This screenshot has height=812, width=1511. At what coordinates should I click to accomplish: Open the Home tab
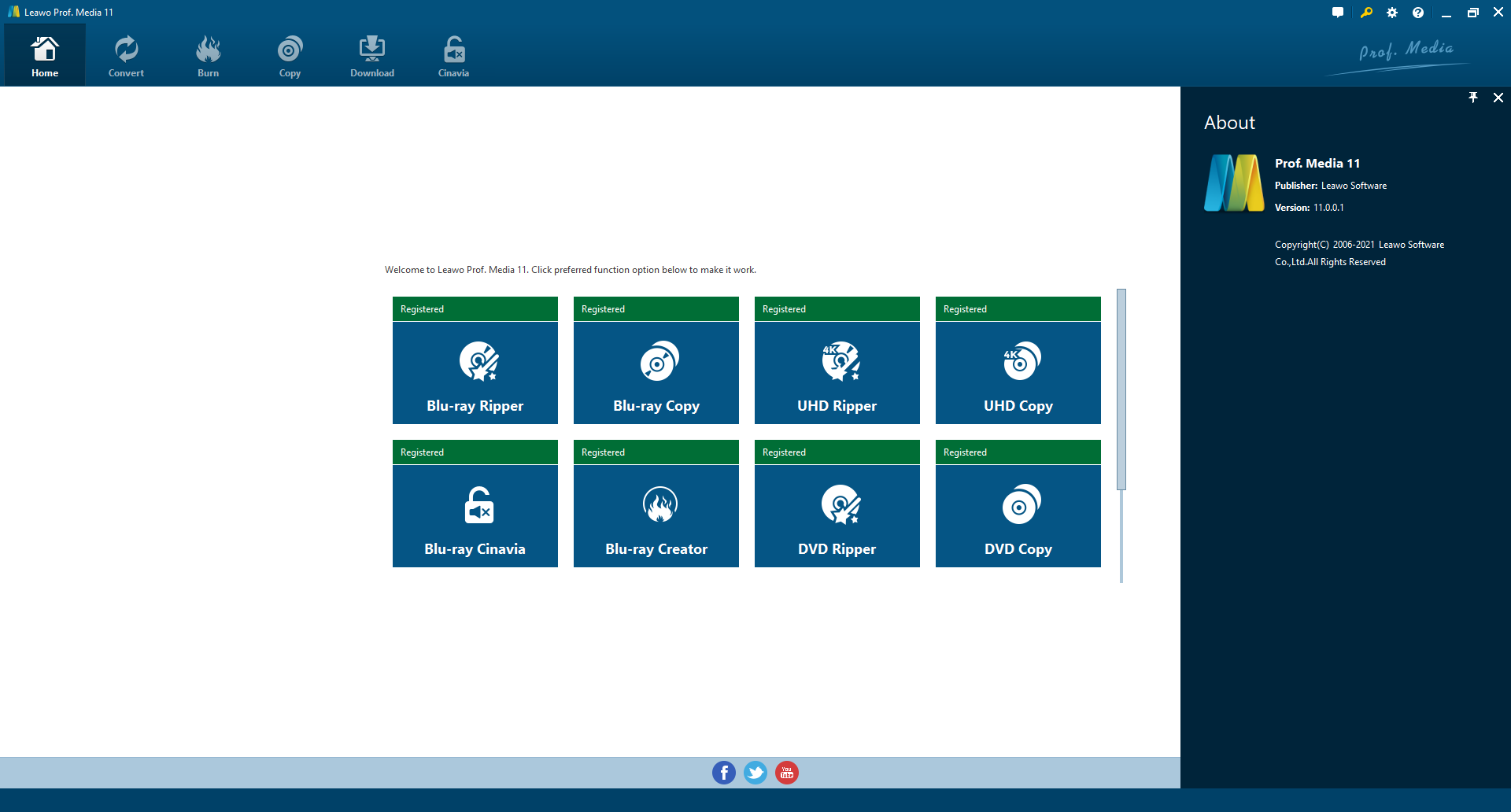click(x=45, y=55)
